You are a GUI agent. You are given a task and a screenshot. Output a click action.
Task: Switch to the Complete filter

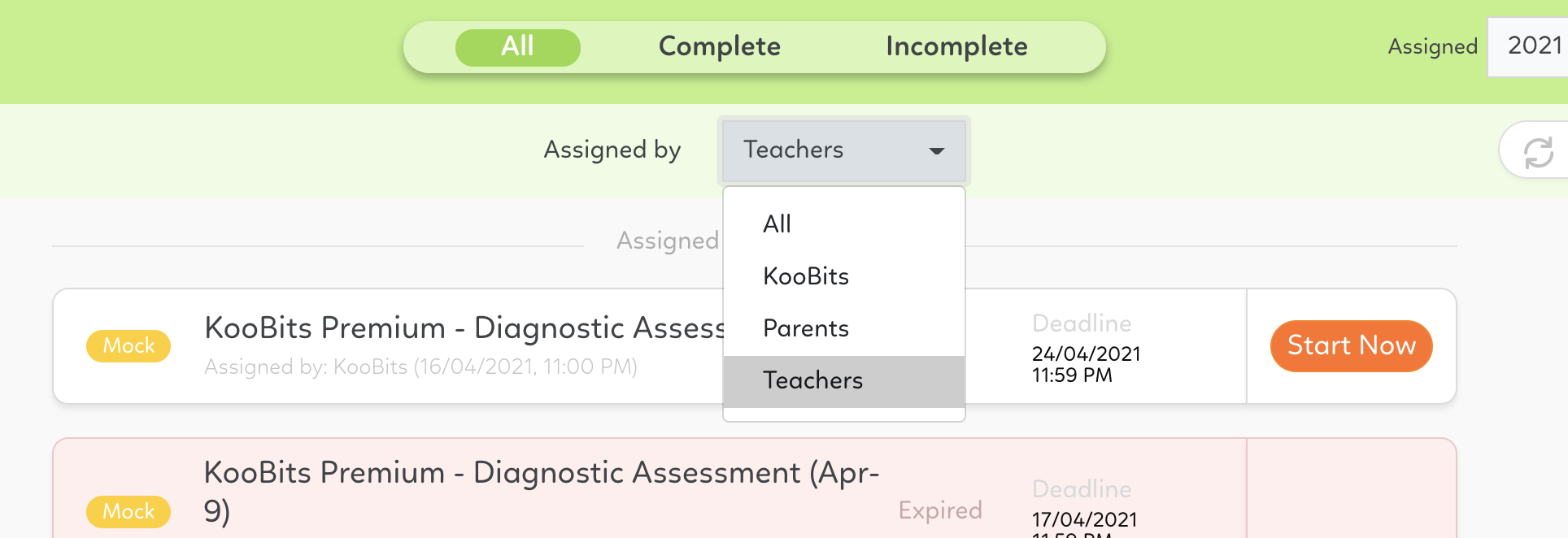(x=719, y=47)
